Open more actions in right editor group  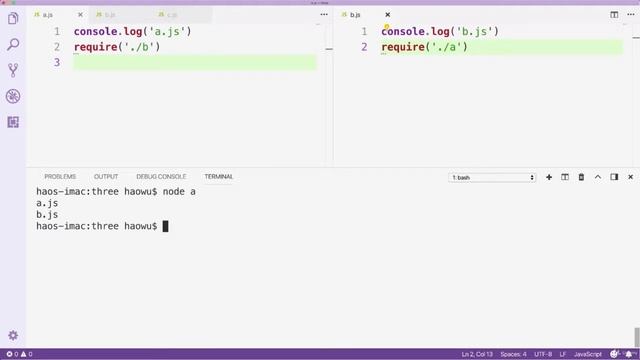(x=631, y=15)
